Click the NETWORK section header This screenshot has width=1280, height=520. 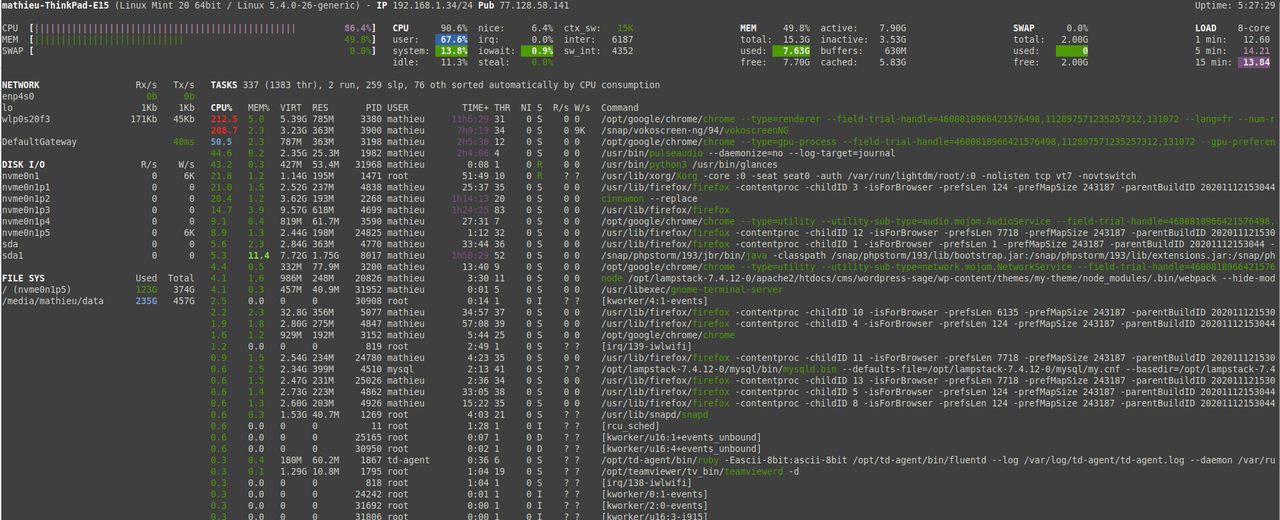coord(22,85)
